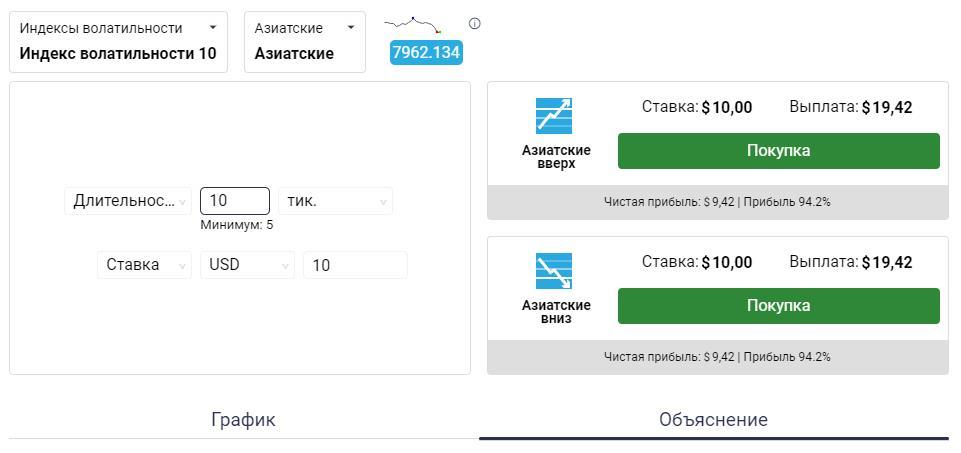Click the Азиатские вниз contract label

[x=556, y=312]
